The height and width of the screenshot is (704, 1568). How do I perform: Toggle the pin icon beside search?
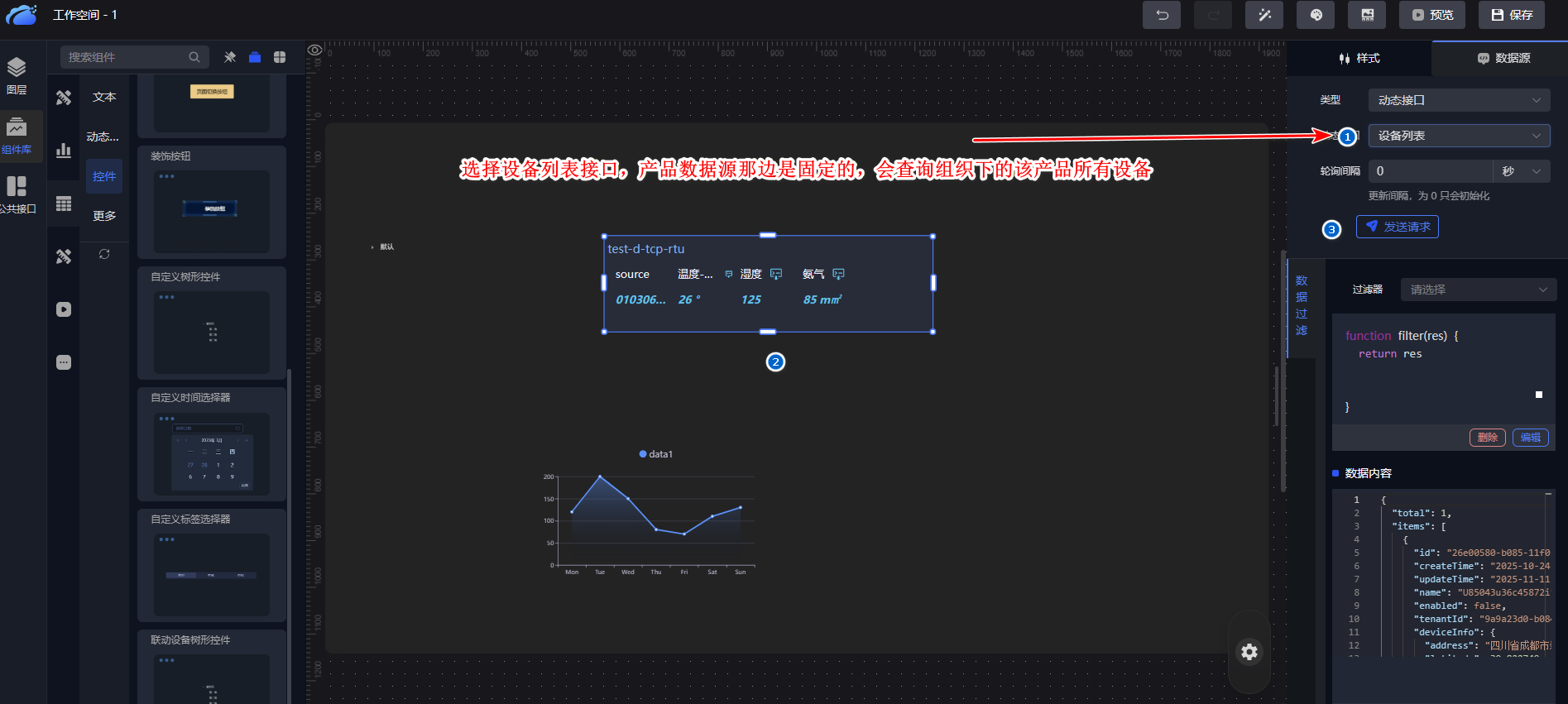(230, 57)
